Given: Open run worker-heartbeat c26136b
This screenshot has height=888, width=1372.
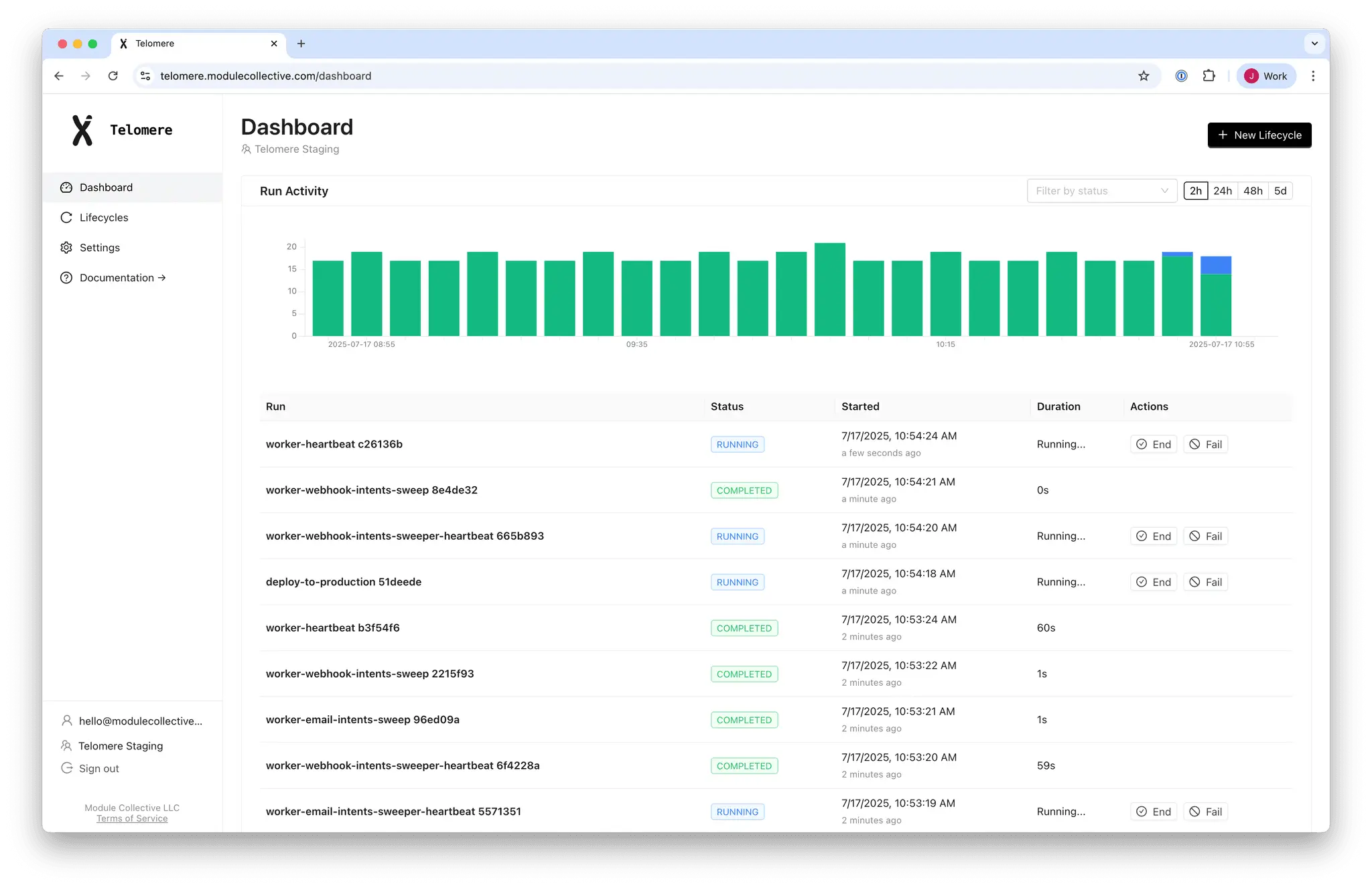Looking at the screenshot, I should [334, 444].
